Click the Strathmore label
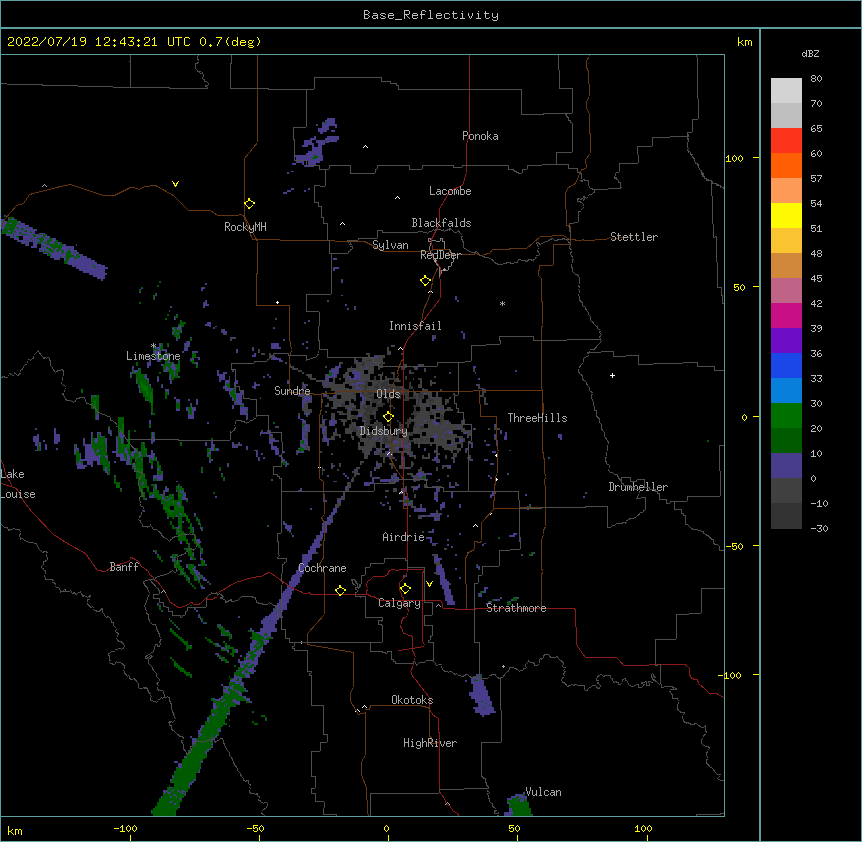Screen dimensions: 862x842 pos(516,608)
